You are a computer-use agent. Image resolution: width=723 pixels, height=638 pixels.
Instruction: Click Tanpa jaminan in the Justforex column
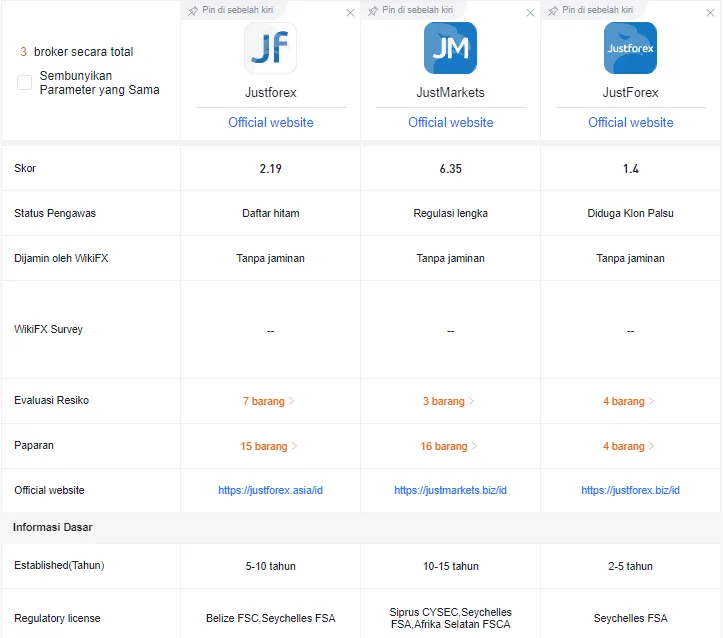271,258
